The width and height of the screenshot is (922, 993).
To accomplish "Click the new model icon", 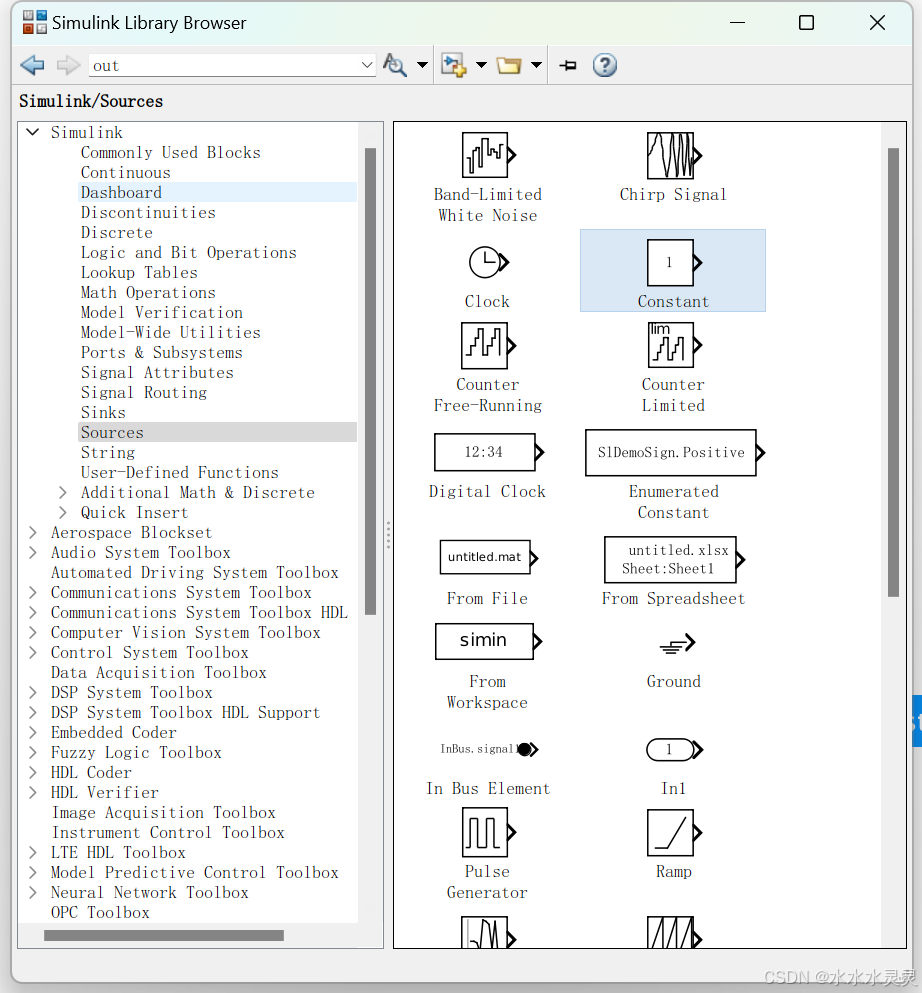I will pos(454,65).
